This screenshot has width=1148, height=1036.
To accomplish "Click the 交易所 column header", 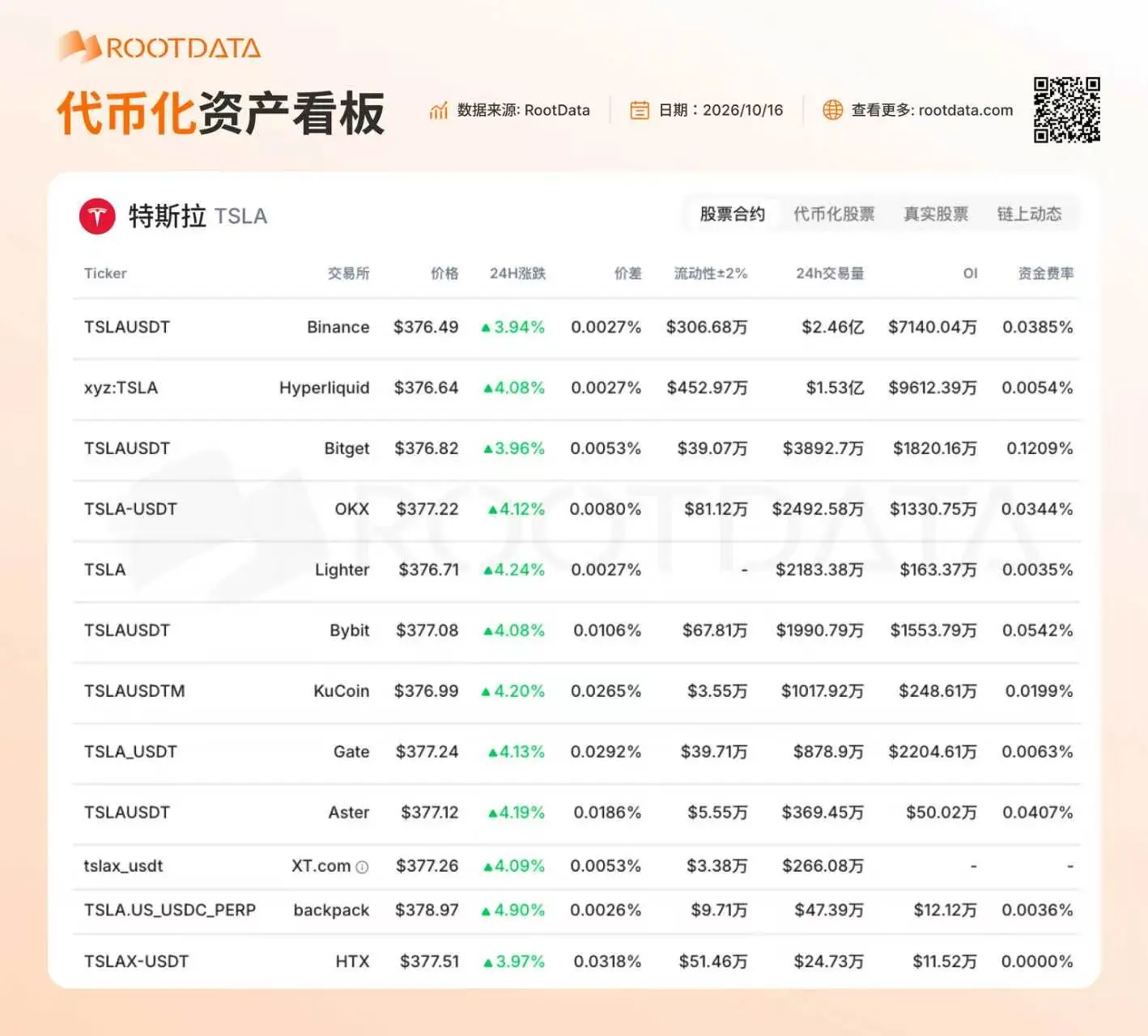I will coord(348,274).
